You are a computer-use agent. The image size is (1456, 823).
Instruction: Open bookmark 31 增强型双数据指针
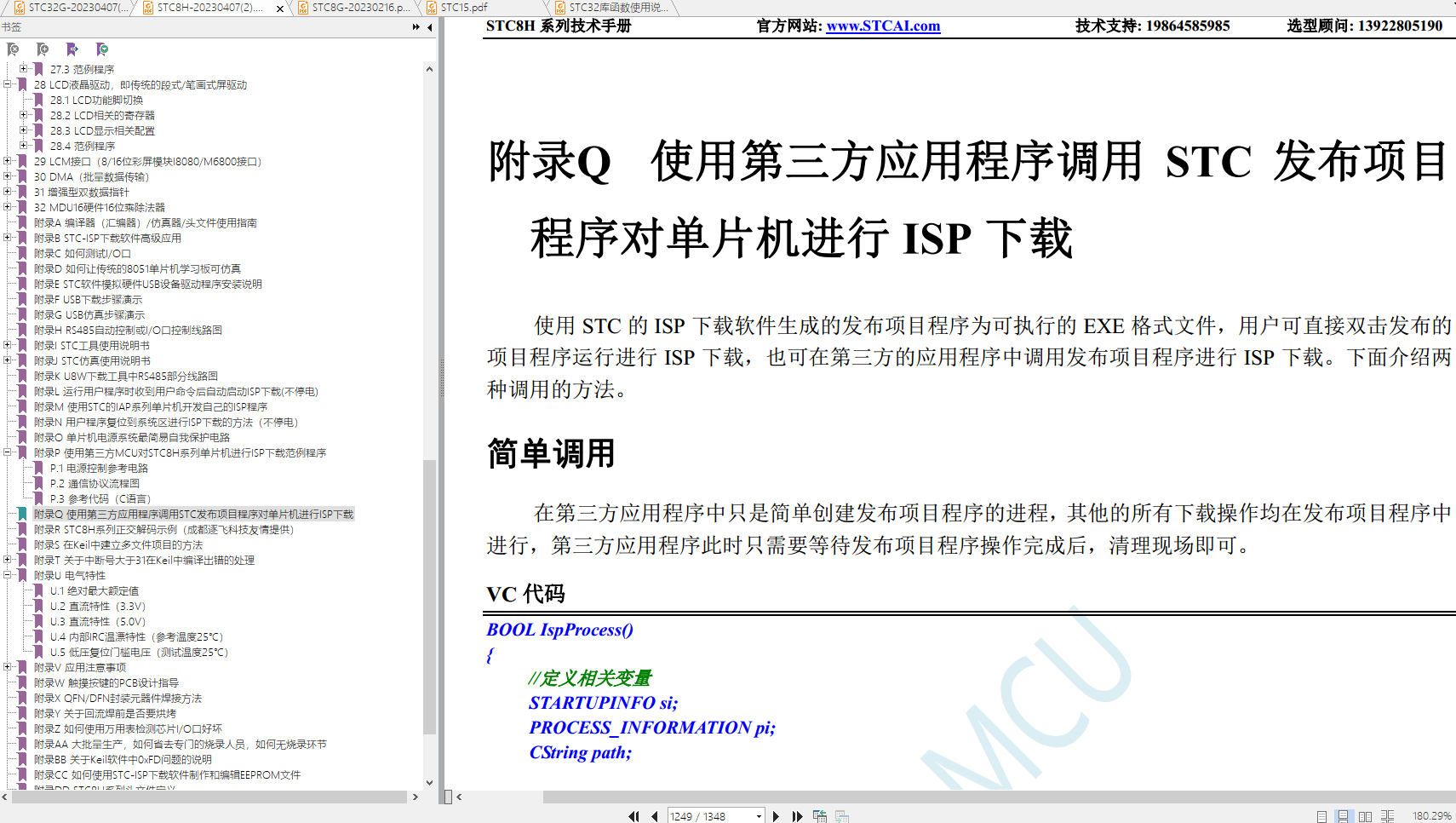82,192
